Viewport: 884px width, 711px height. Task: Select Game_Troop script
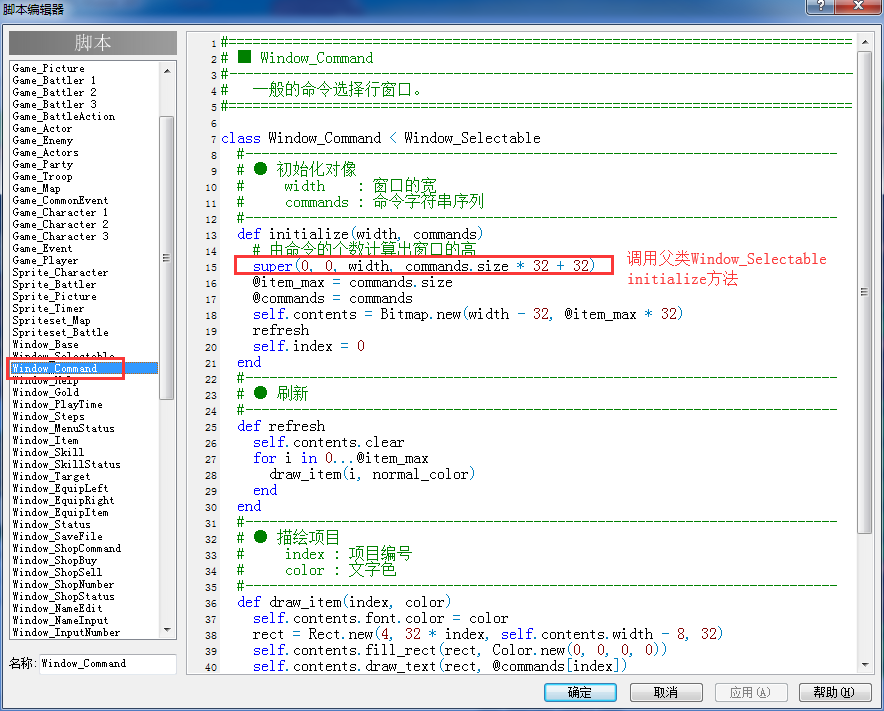42,176
